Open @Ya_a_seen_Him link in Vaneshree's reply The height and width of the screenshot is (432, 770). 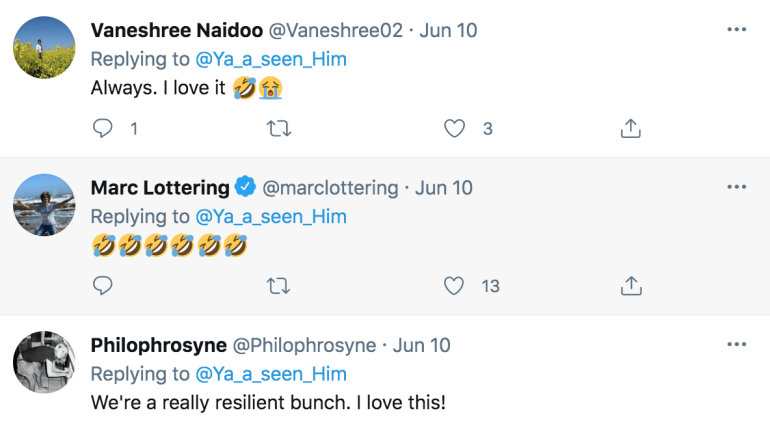coord(271,59)
